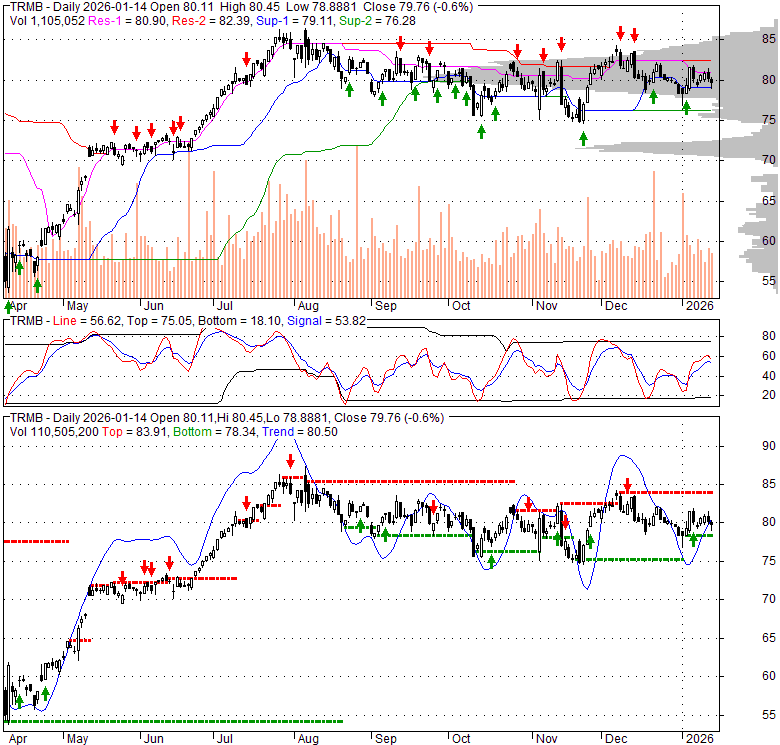Select the Vol 1,105,052 reading

tap(48, 21)
